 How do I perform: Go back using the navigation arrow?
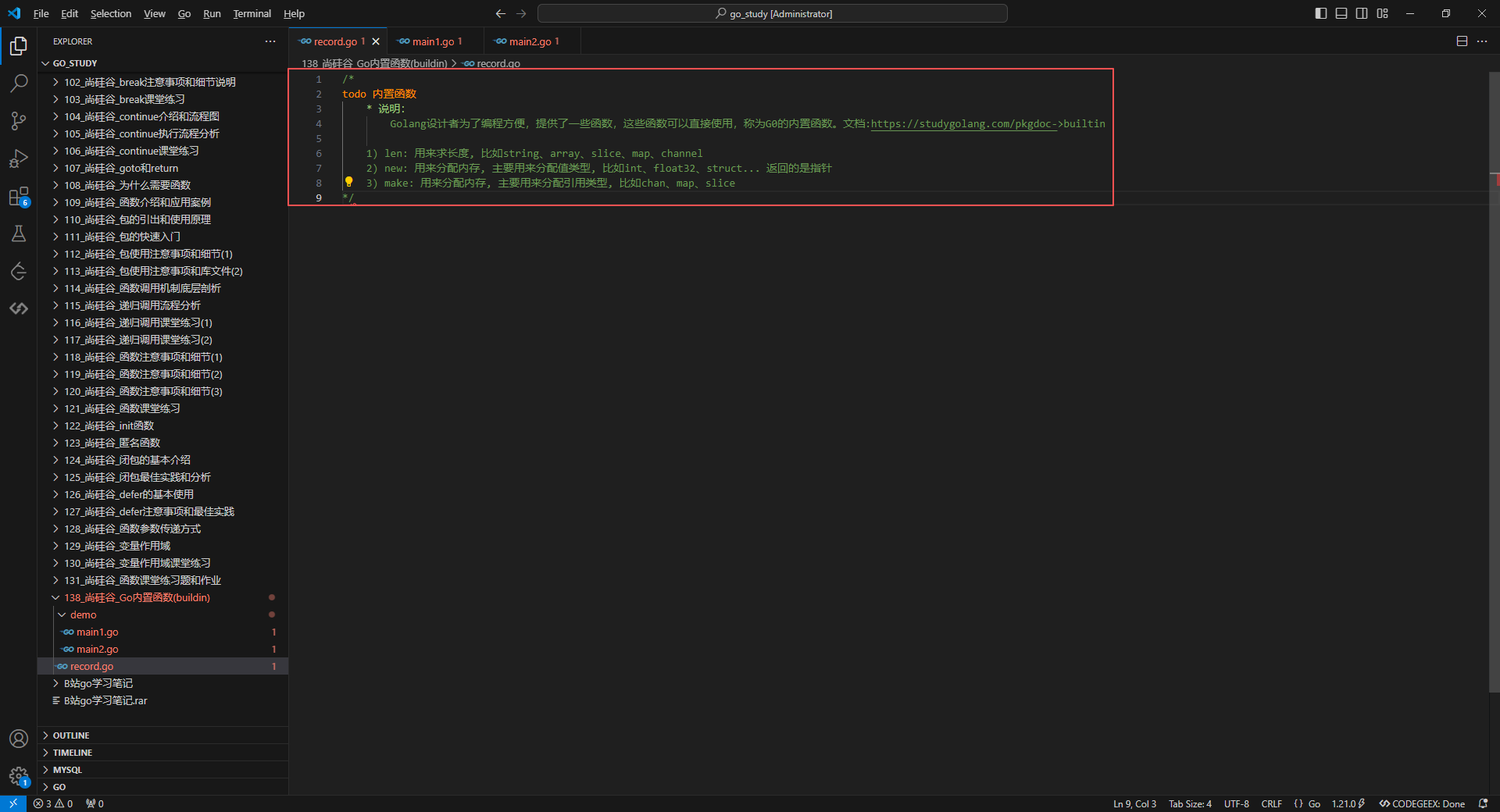(x=501, y=13)
